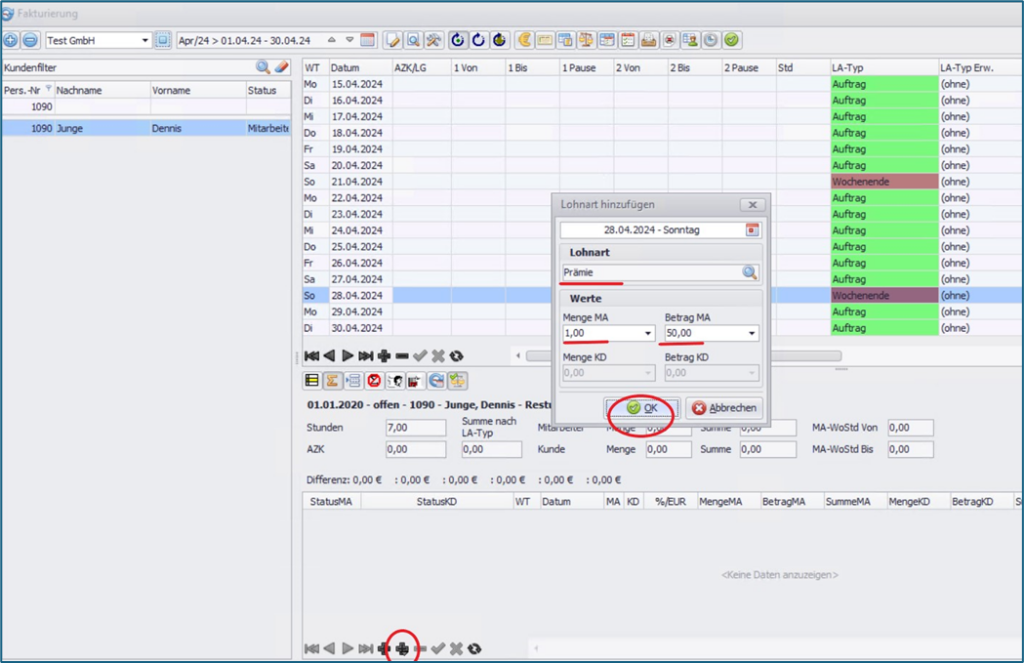1024x663 pixels.
Task: Click the MA-WoStd Von input field
Action: click(910, 427)
